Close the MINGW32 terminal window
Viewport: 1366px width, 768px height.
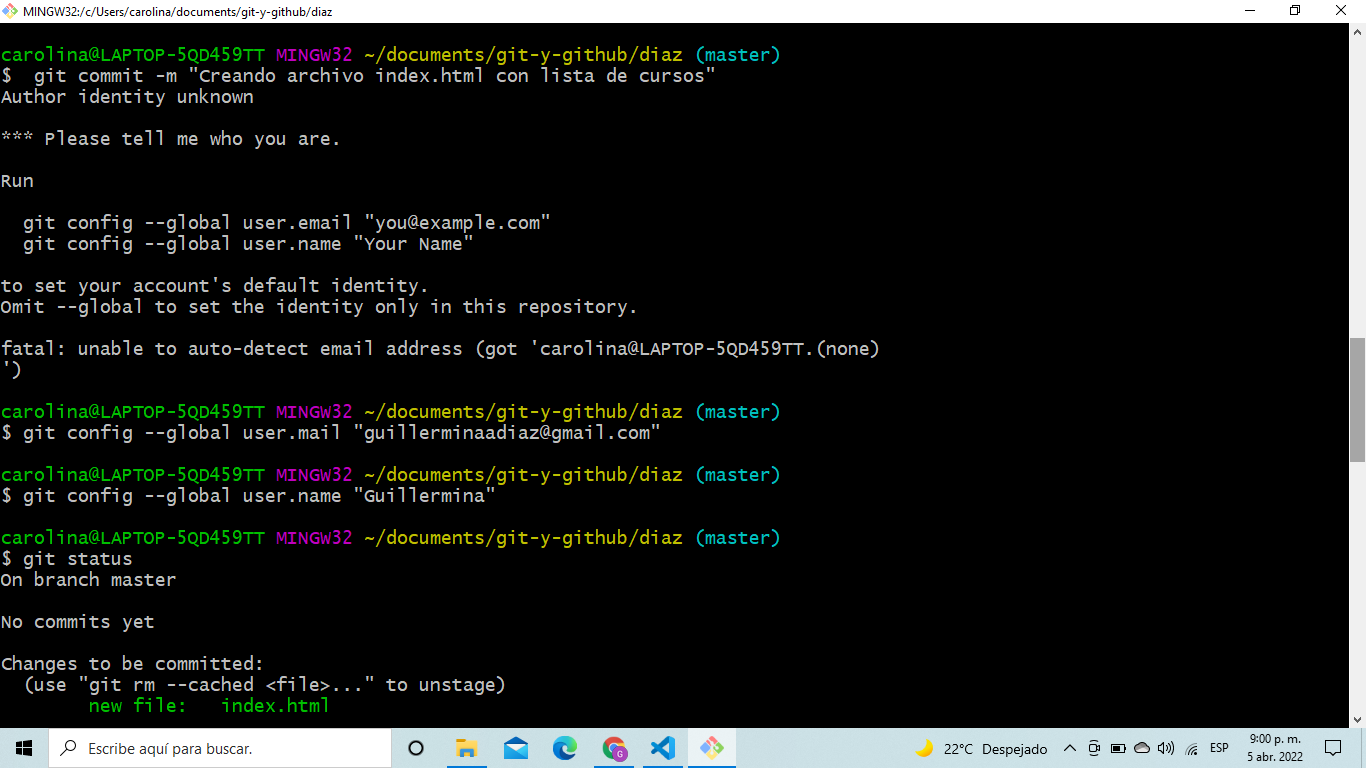(1342, 11)
